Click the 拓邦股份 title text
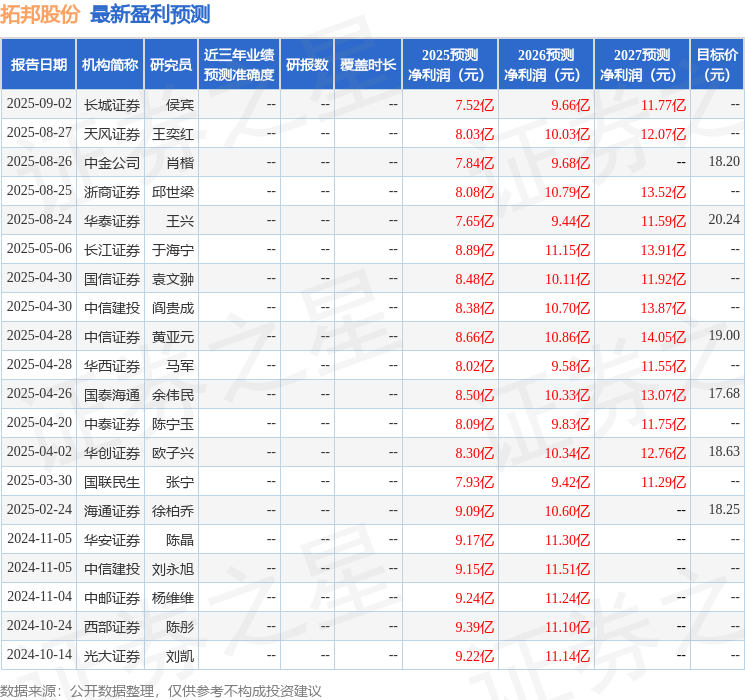 tap(40, 14)
